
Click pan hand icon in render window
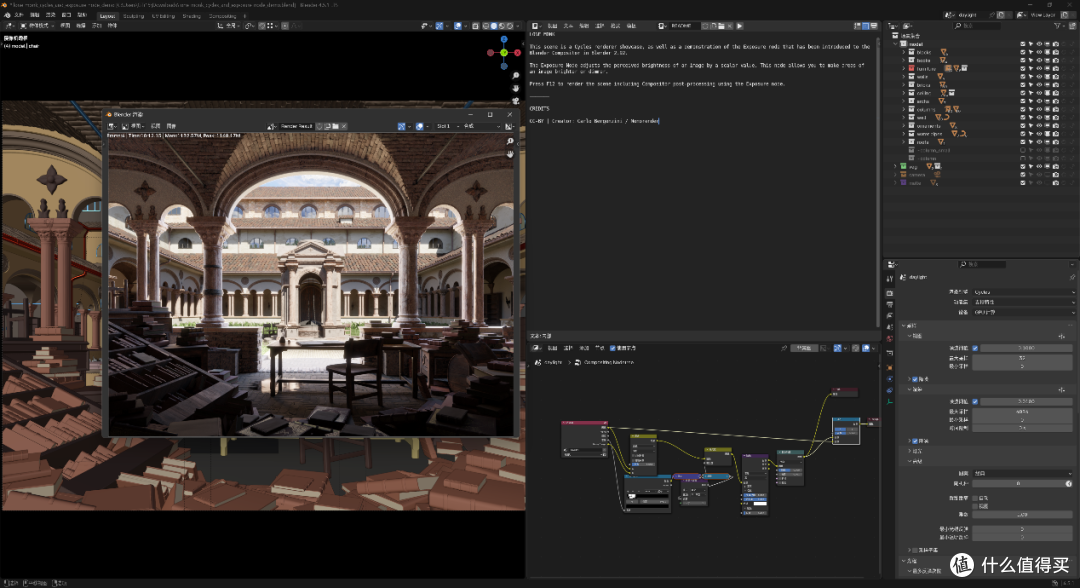pos(510,154)
